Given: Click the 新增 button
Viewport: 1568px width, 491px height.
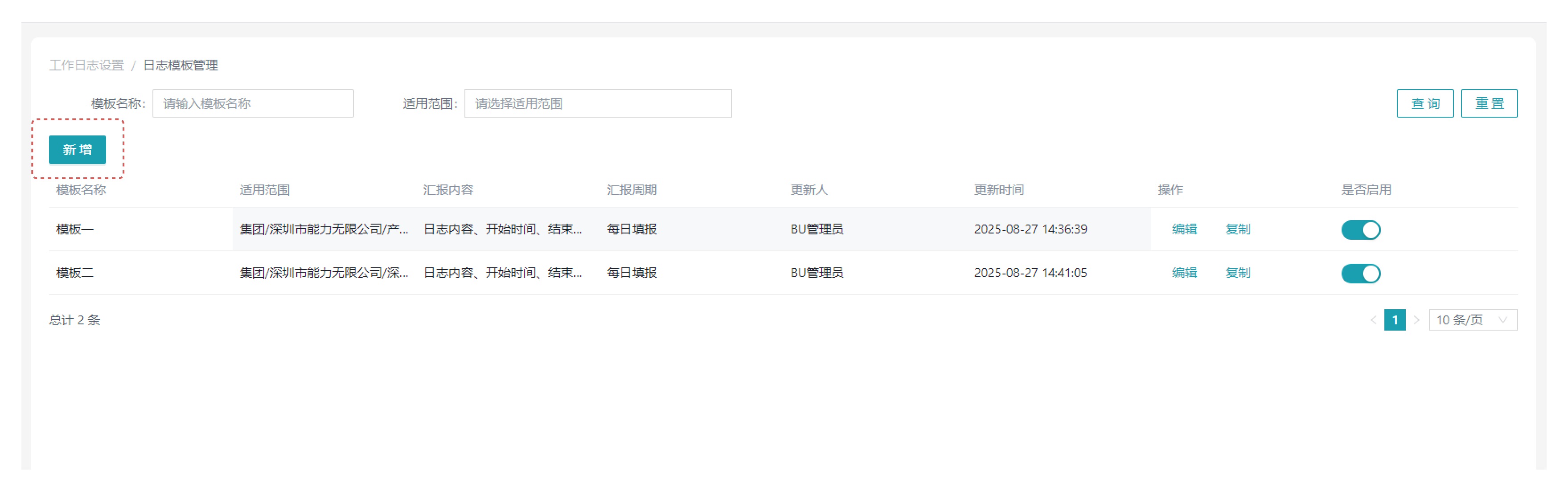Looking at the screenshot, I should (77, 150).
